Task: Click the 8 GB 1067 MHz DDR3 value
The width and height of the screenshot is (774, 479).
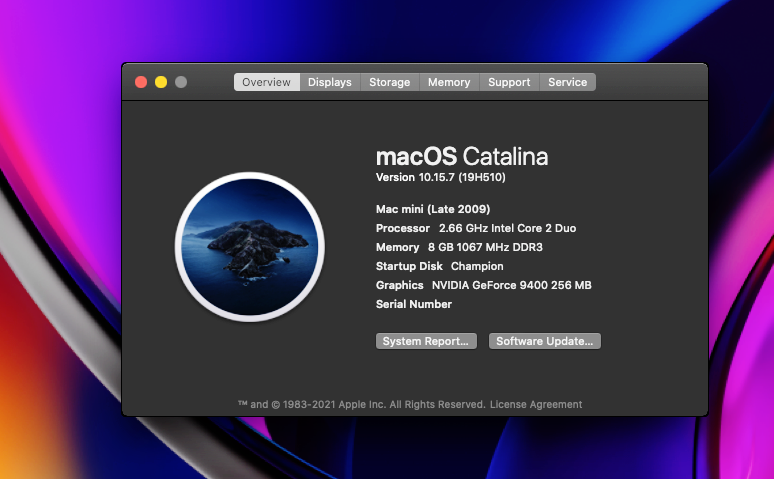Action: click(x=485, y=247)
